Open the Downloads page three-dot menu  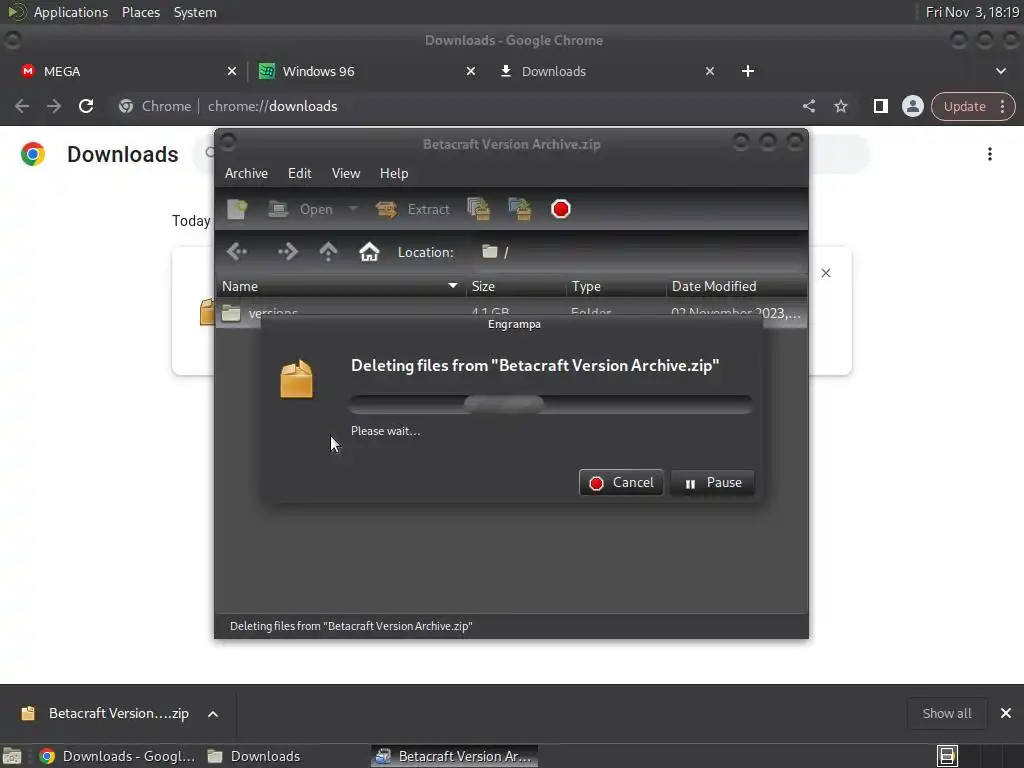(x=990, y=154)
